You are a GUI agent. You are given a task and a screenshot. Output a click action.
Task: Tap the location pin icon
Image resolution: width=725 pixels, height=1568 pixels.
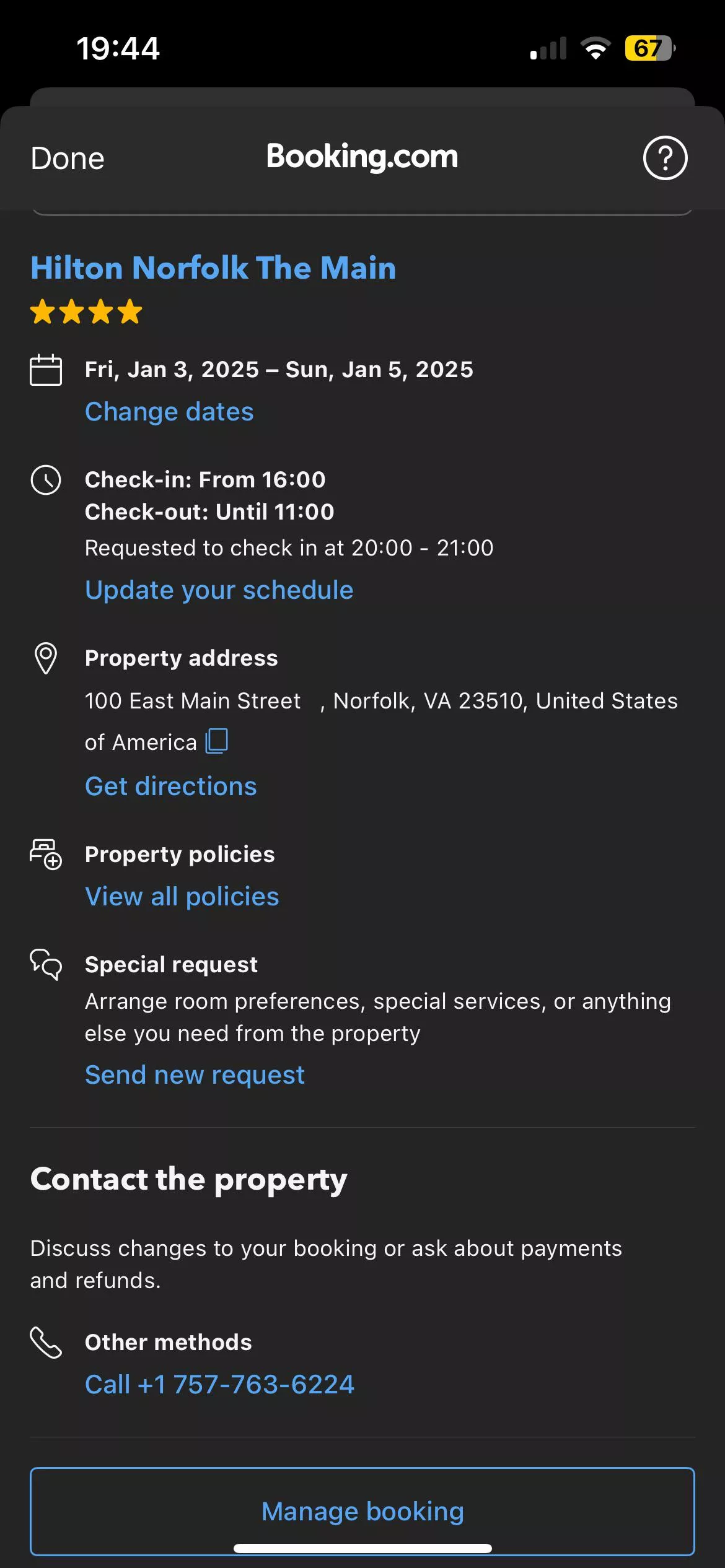point(46,658)
